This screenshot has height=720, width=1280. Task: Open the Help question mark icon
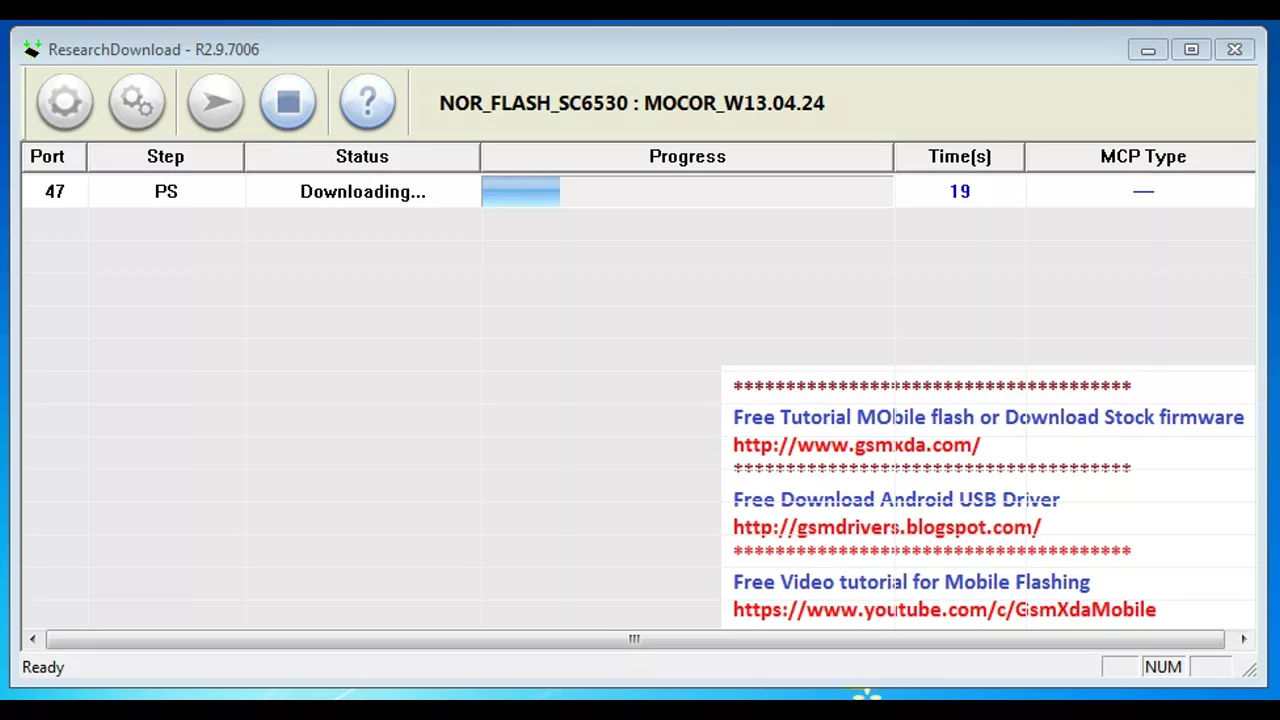pyautogui.click(x=368, y=102)
